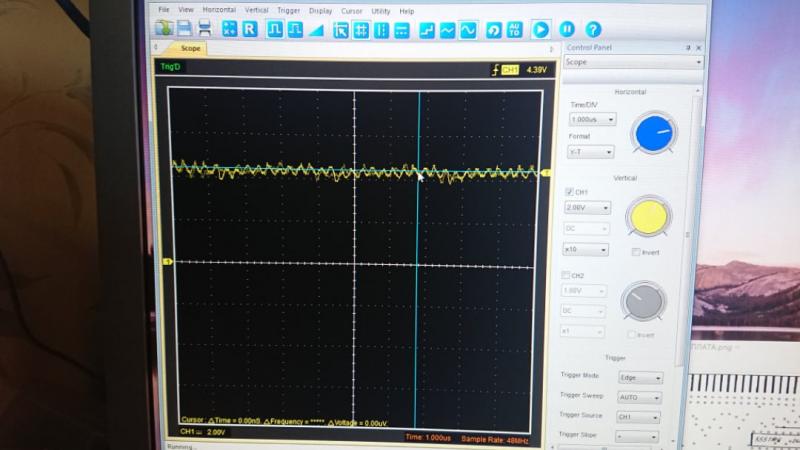800x450 pixels.
Task: Open the Trigger Mode Edge dropdown
Action: [641, 378]
